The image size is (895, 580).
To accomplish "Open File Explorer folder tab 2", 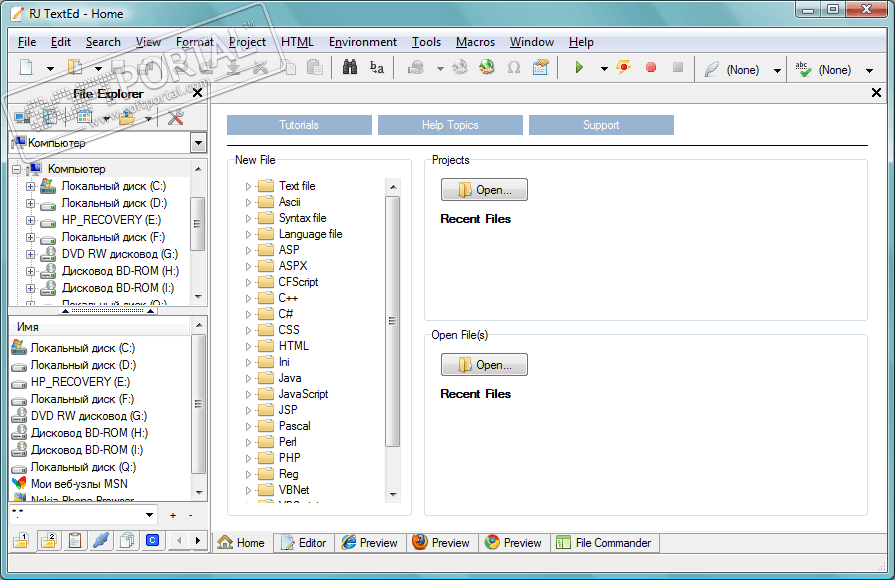I will [49, 540].
